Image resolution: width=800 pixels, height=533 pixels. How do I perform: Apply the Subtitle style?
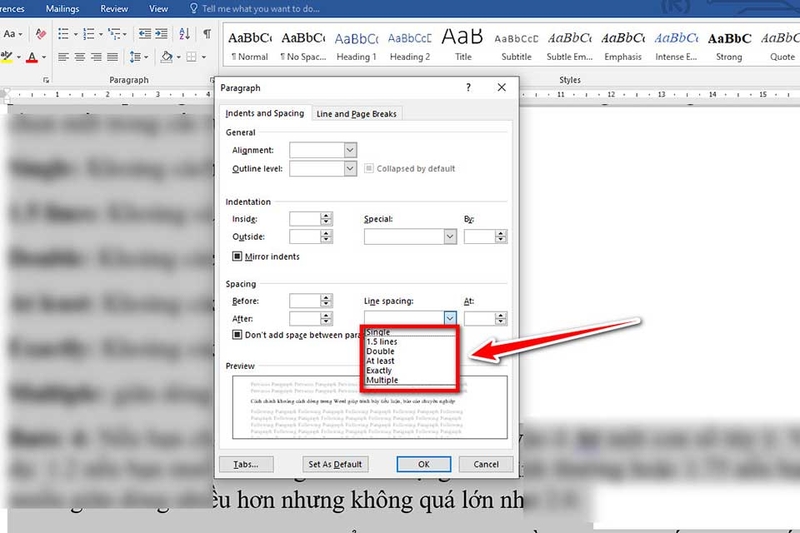pos(516,46)
